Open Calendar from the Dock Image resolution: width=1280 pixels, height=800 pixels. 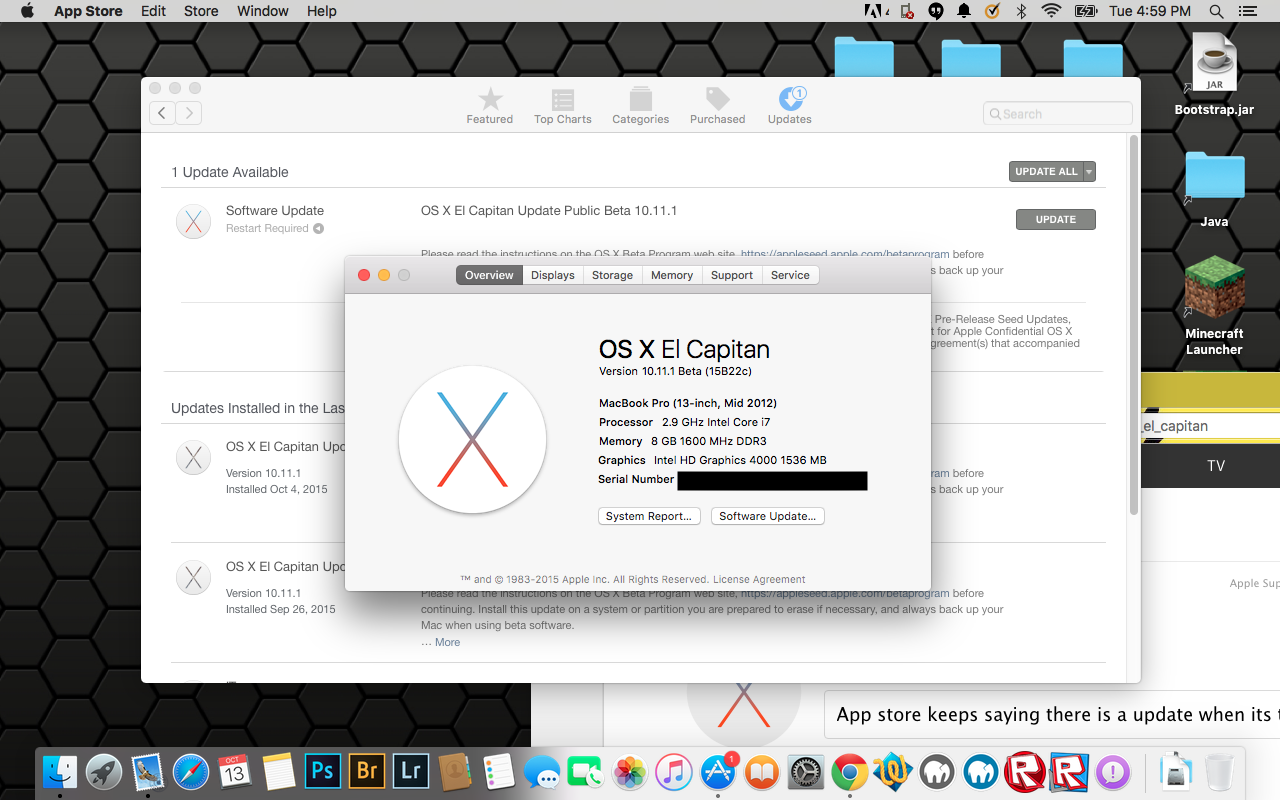(235, 771)
